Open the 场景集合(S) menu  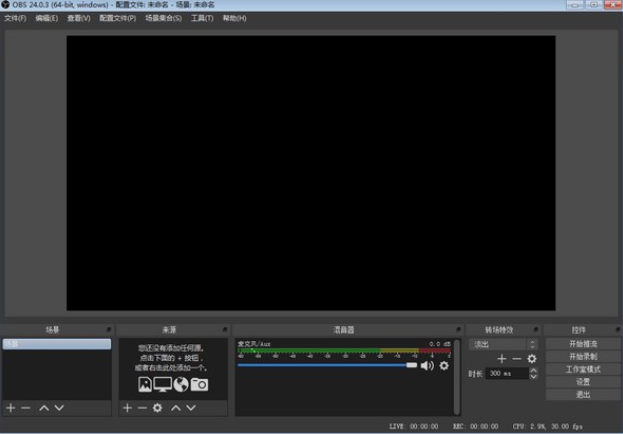pyautogui.click(x=163, y=18)
